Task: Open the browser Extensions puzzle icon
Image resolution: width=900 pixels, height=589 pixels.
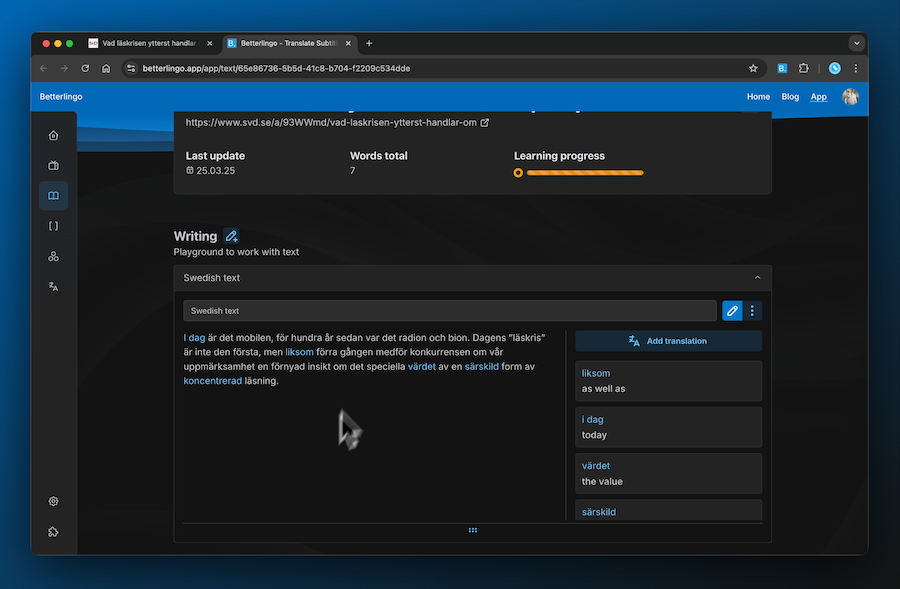Action: [x=804, y=68]
